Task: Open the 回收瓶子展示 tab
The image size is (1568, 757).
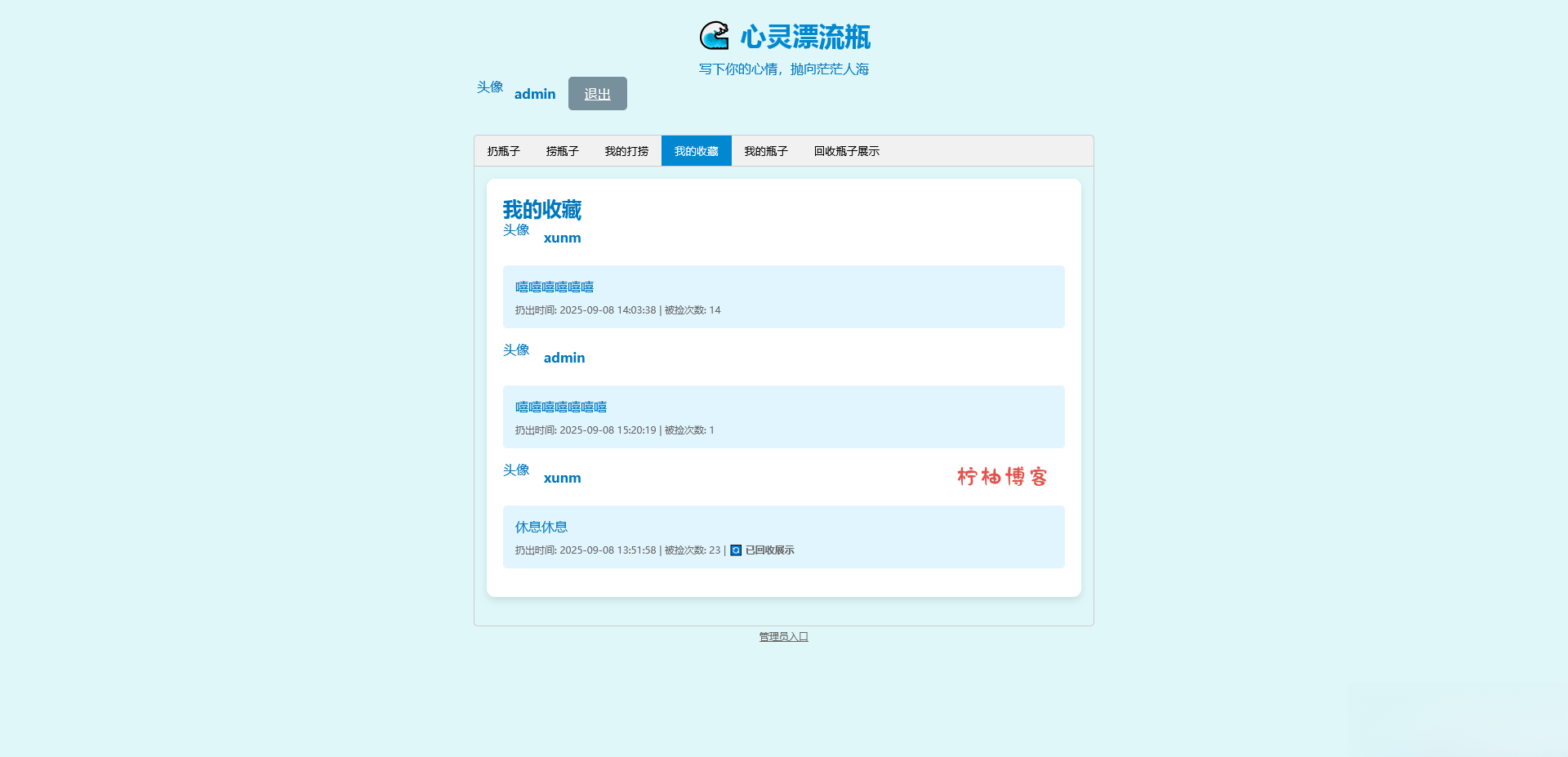Action: click(x=846, y=150)
